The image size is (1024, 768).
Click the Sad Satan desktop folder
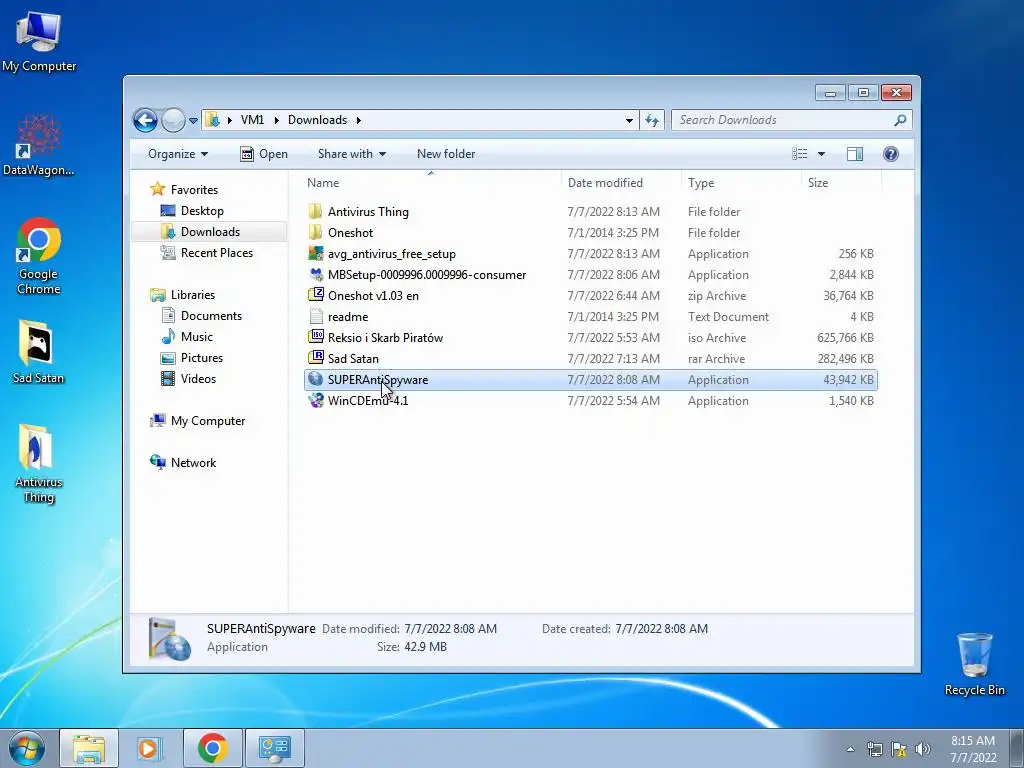[x=38, y=351]
